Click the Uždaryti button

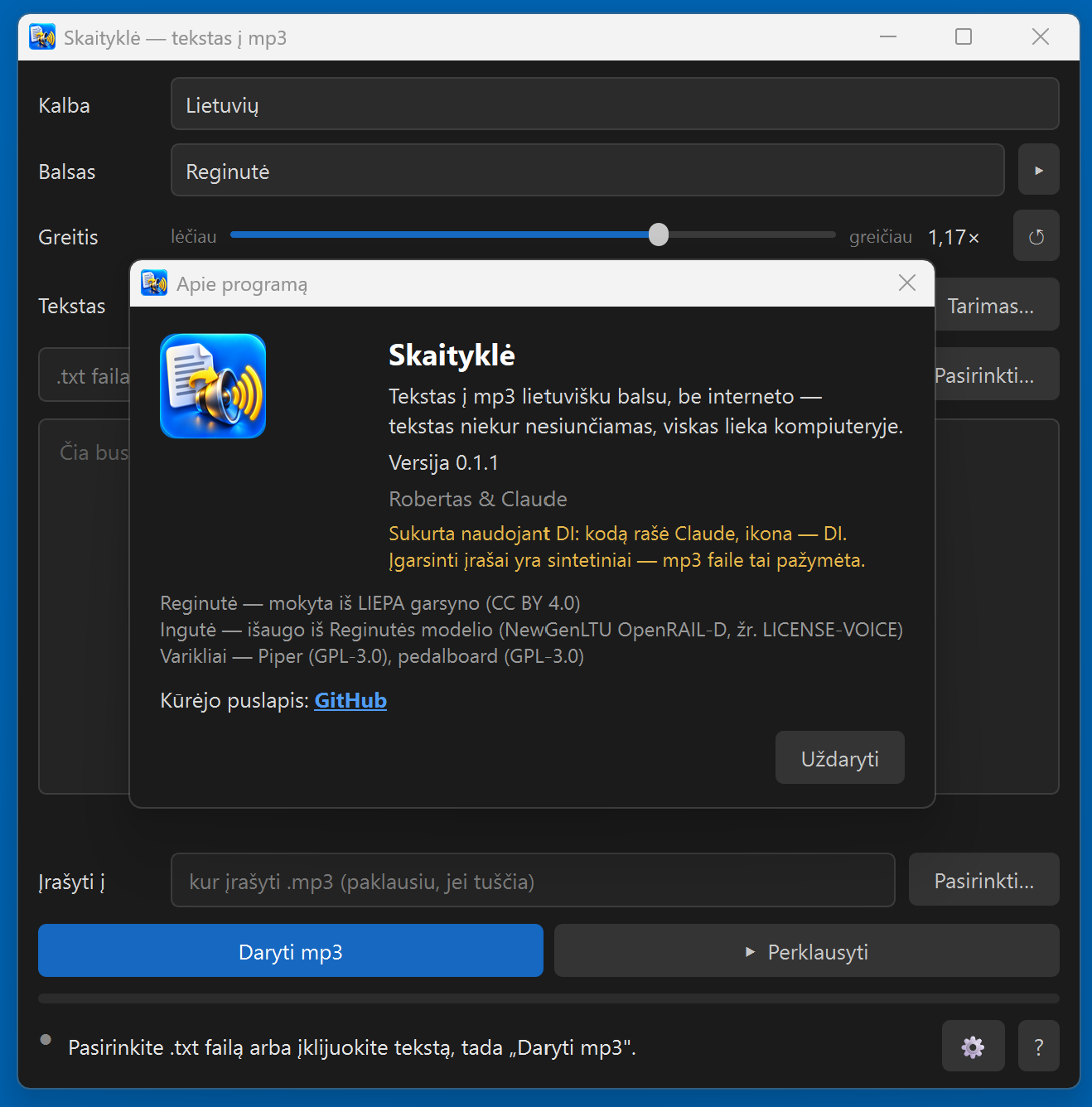(x=839, y=758)
